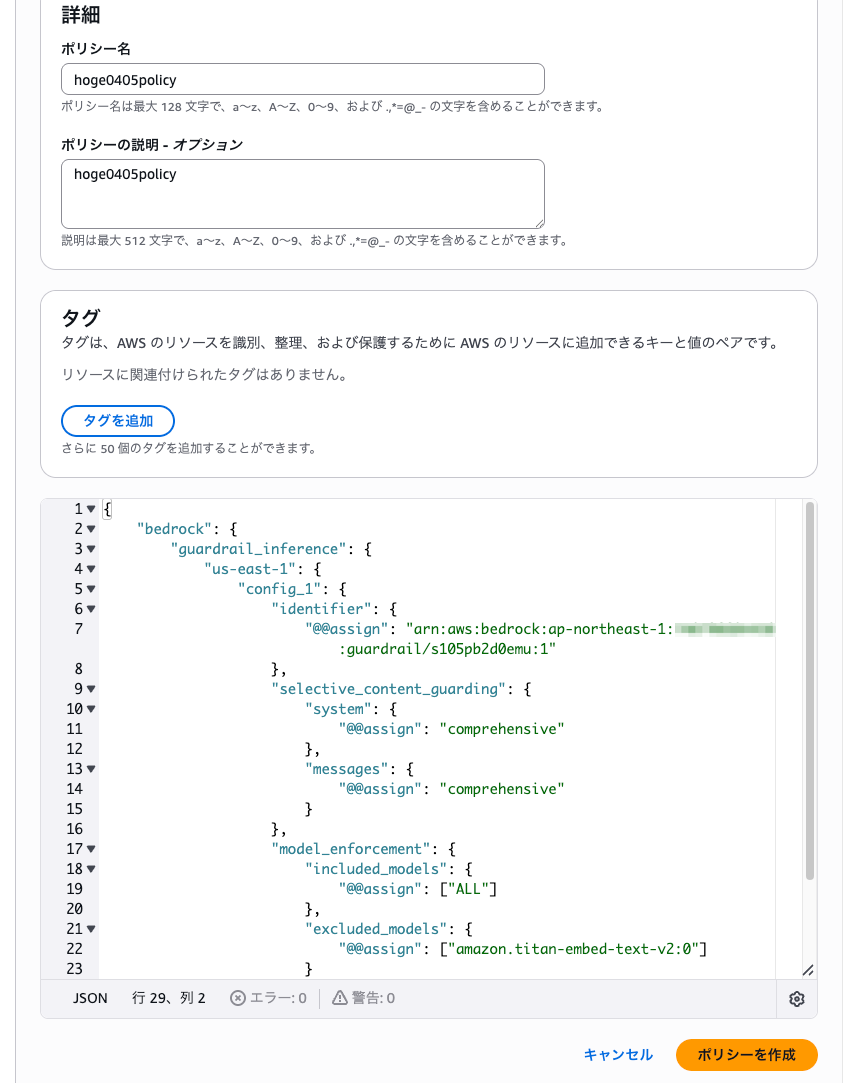Collapse the root object on line 1

92,508
